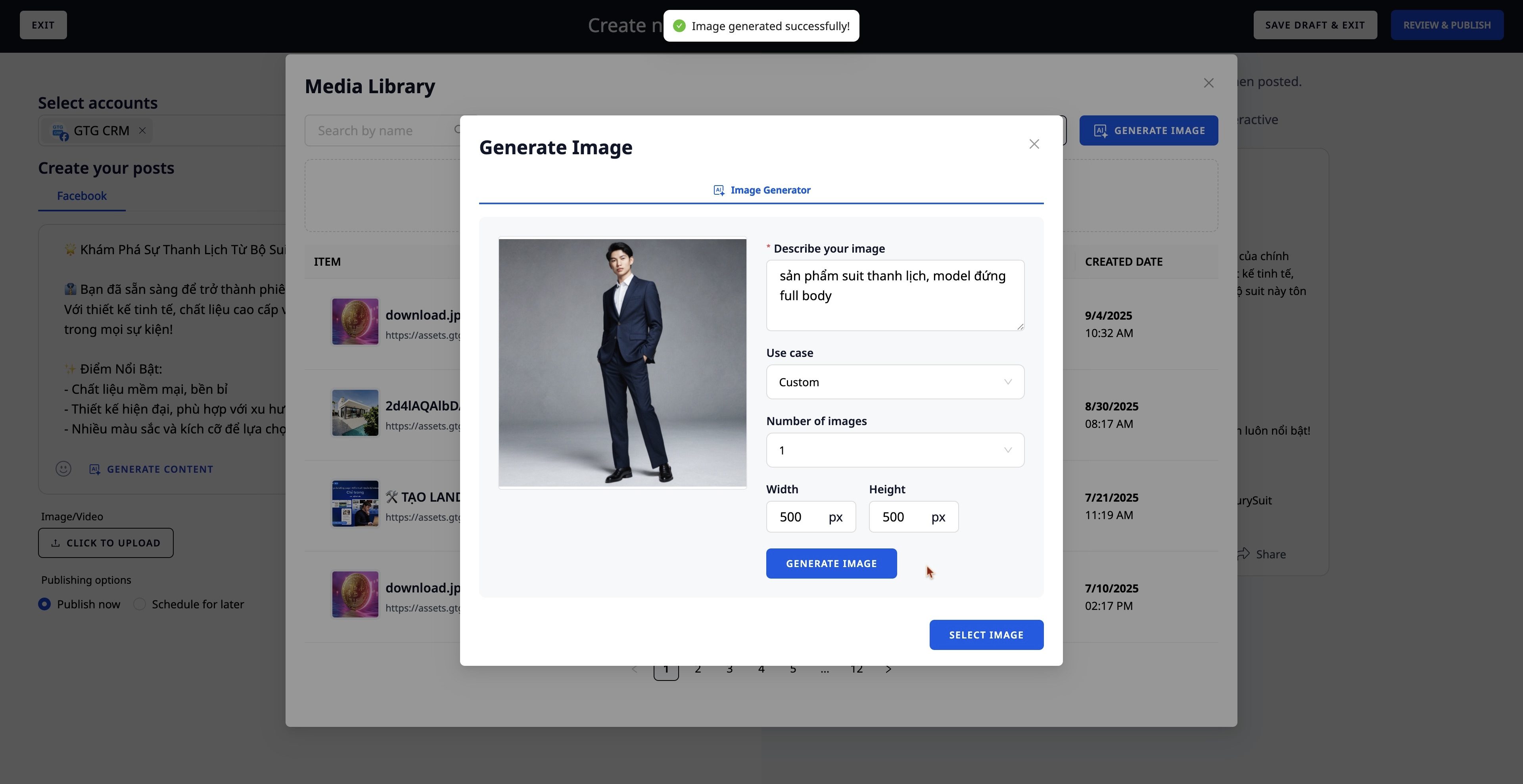Click the first download.jpg coin thumbnail
Screen dimensions: 1523x784
tap(355, 322)
